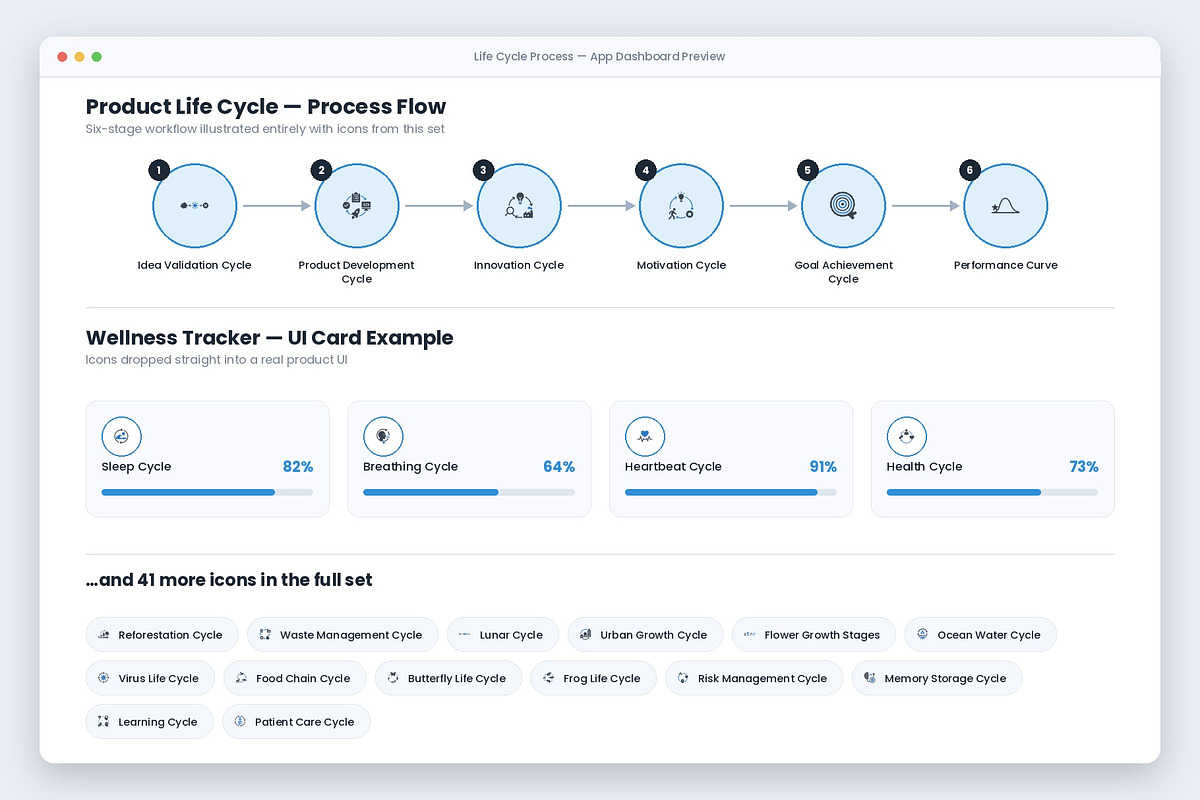1200x800 pixels.
Task: Open the Ocean Water Cycle chip
Action: [980, 635]
